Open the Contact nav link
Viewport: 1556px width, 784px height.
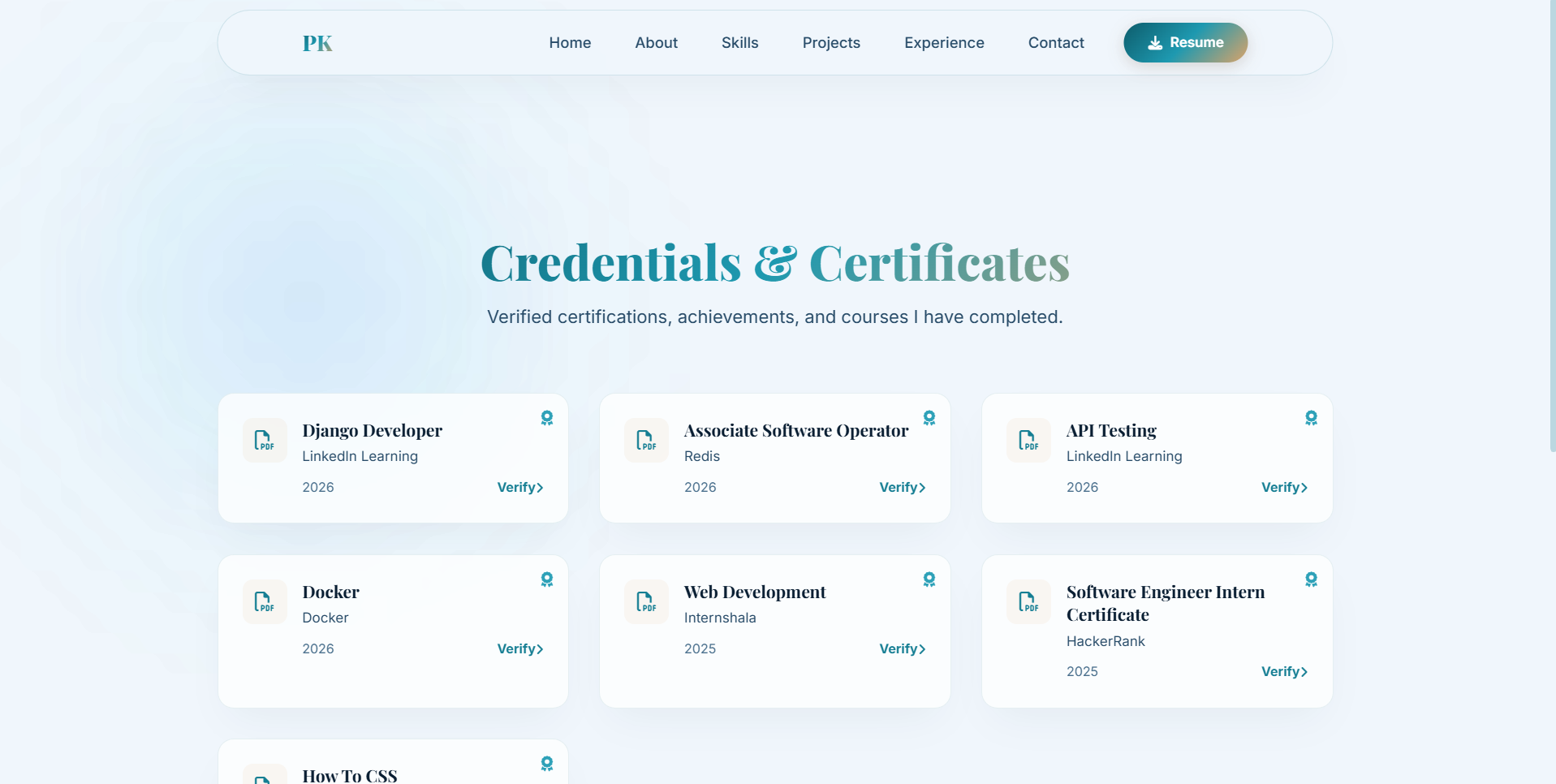point(1056,43)
